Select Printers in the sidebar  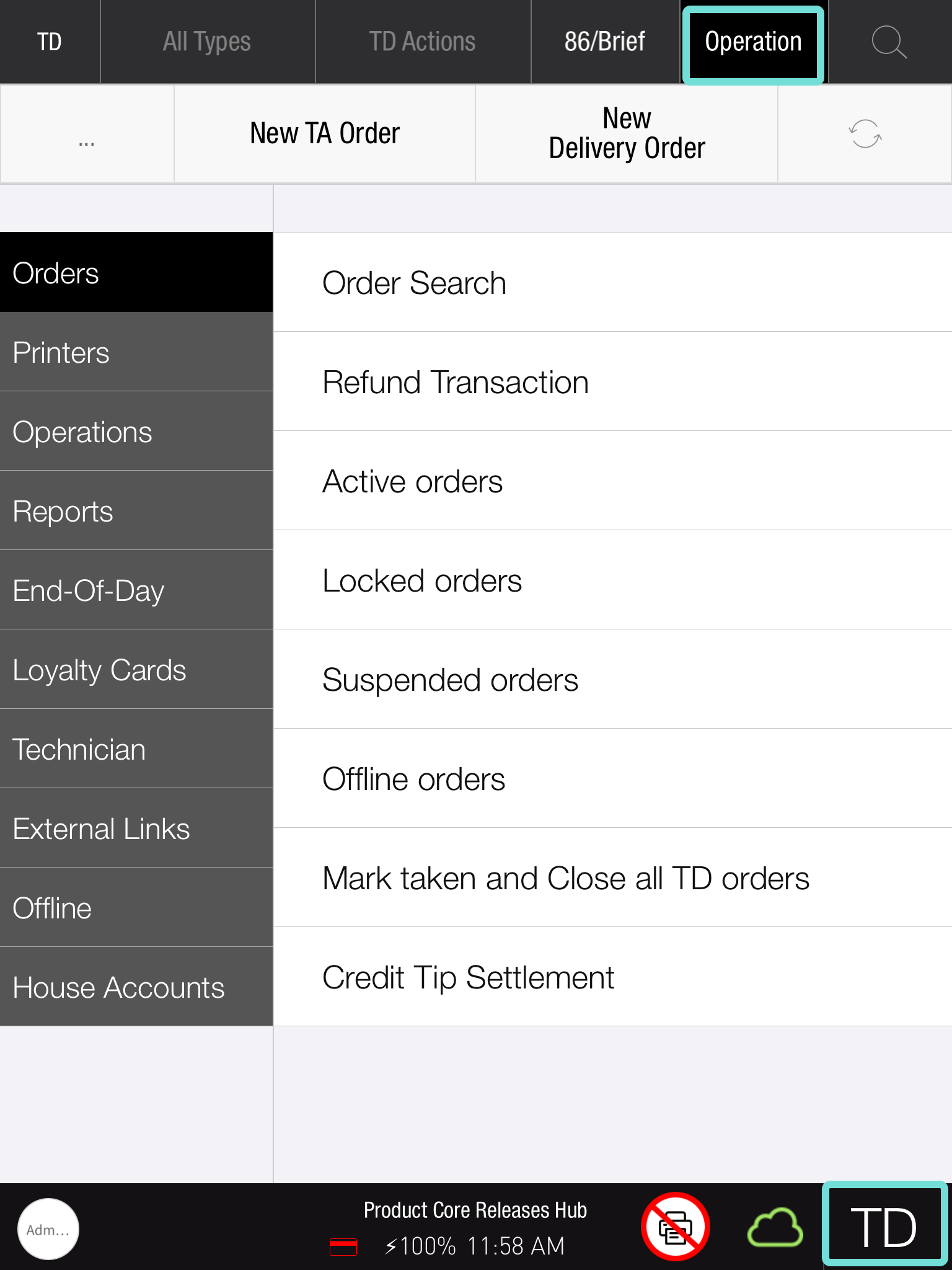click(136, 352)
